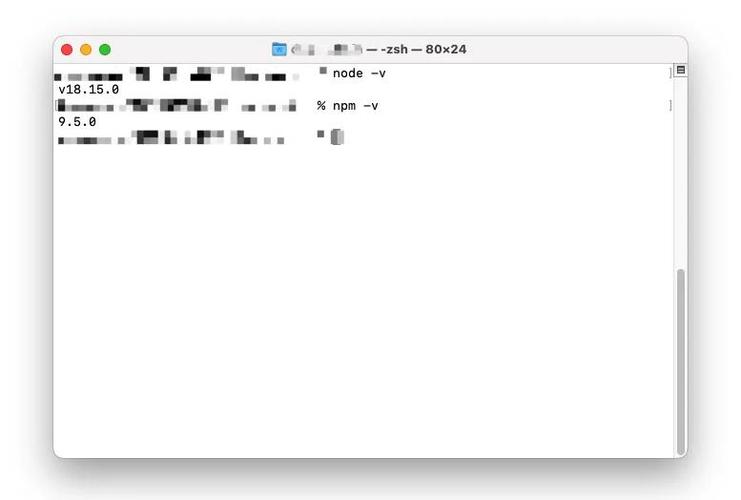
Task: Click the "npm -v" command text
Action: tap(356, 105)
